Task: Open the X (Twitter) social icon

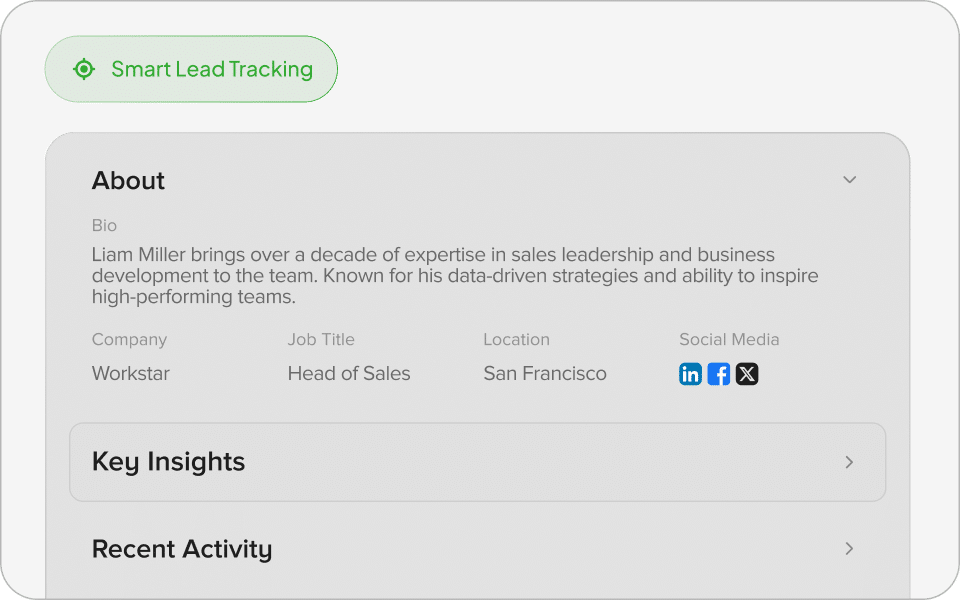Action: (747, 374)
